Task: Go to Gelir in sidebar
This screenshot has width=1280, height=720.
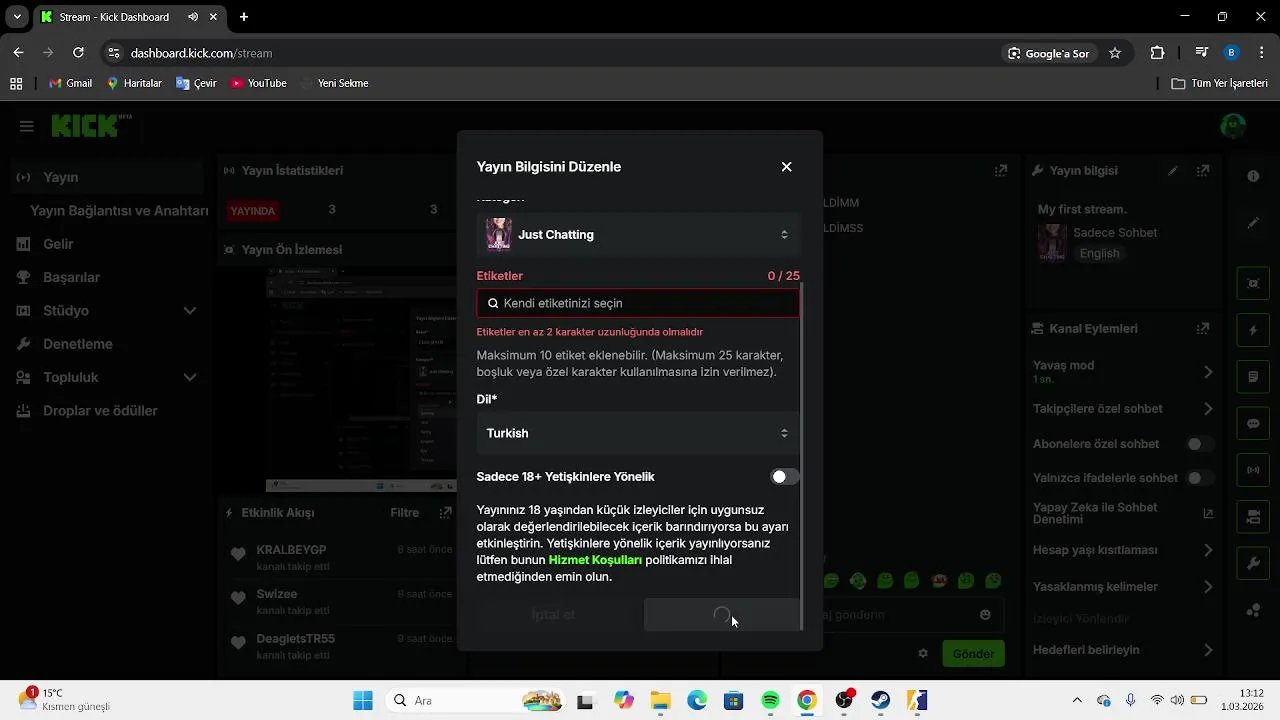Action: 58,244
